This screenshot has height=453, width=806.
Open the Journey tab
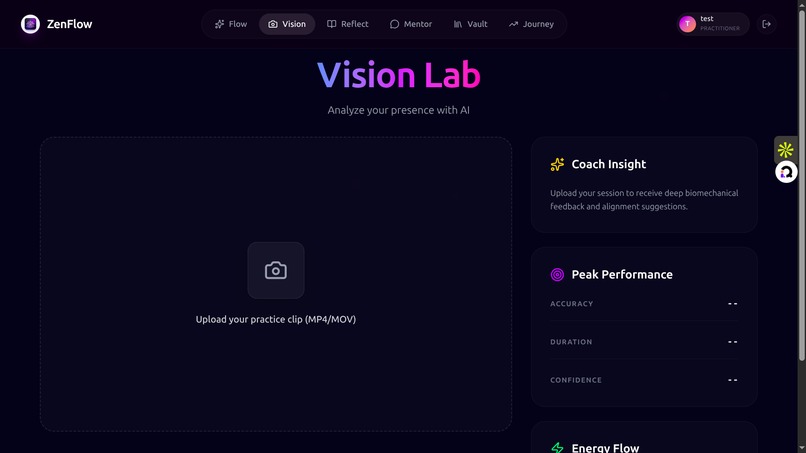point(531,24)
